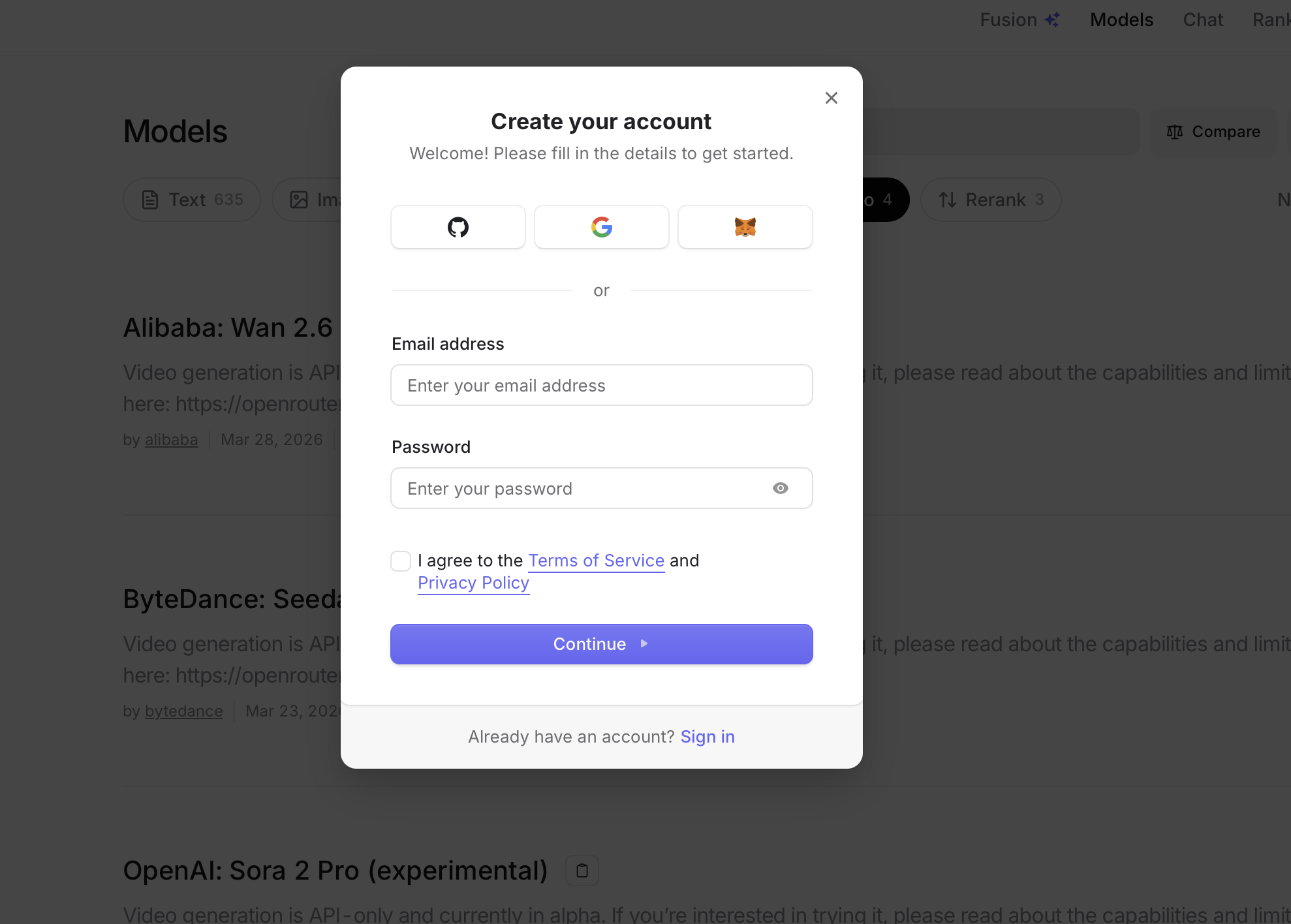Filter models by the Text tab
This screenshot has height=924, width=1291.
[x=192, y=200]
